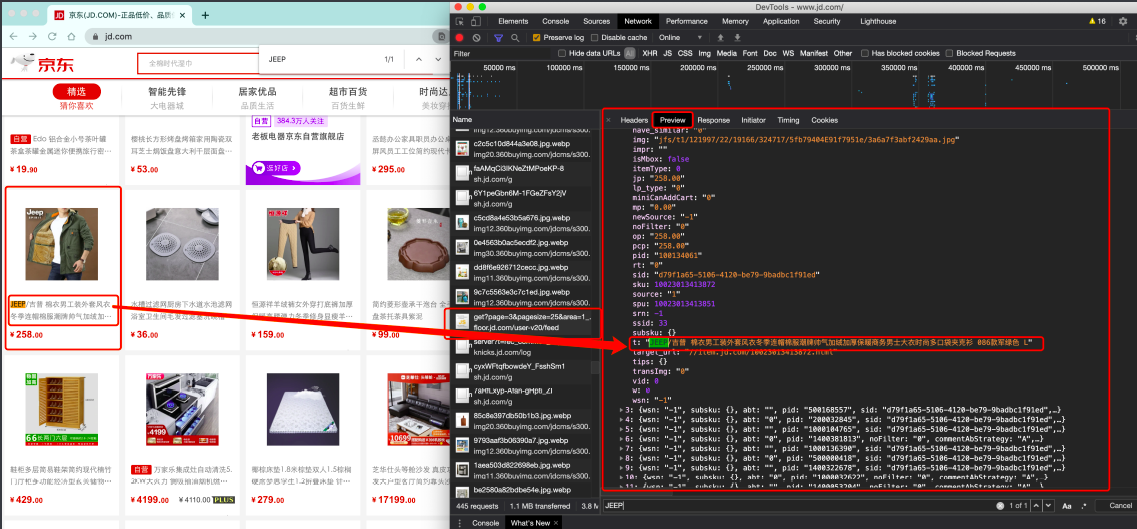1137x529 pixels.
Task: Open the 超市百货 category on JD page
Action: 347,92
